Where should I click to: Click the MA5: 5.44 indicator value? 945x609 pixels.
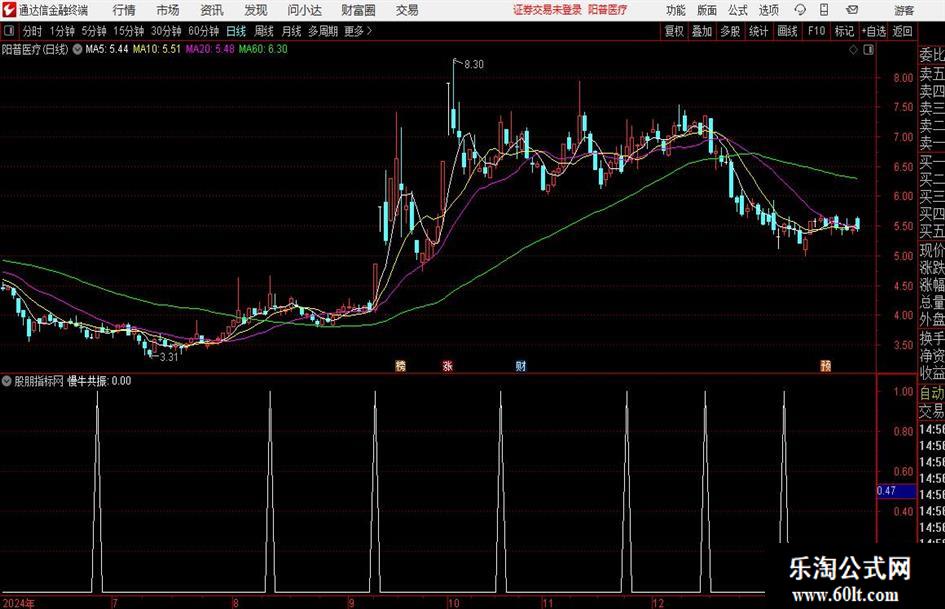(x=107, y=49)
